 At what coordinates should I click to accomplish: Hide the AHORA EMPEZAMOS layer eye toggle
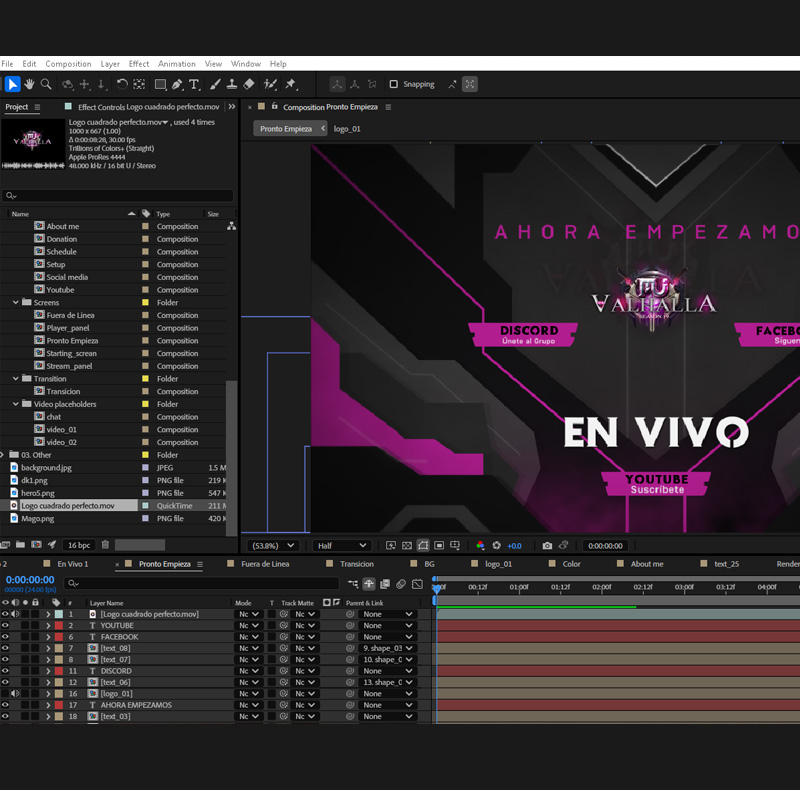(x=5, y=705)
